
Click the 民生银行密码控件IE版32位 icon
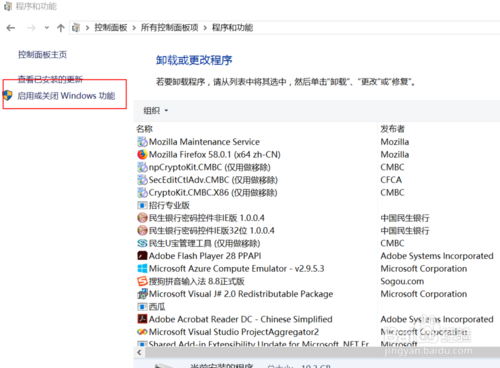(x=142, y=231)
